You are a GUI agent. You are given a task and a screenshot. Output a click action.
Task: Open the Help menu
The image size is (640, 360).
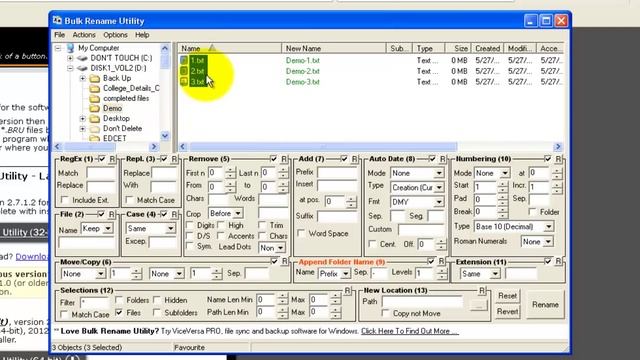(x=142, y=35)
